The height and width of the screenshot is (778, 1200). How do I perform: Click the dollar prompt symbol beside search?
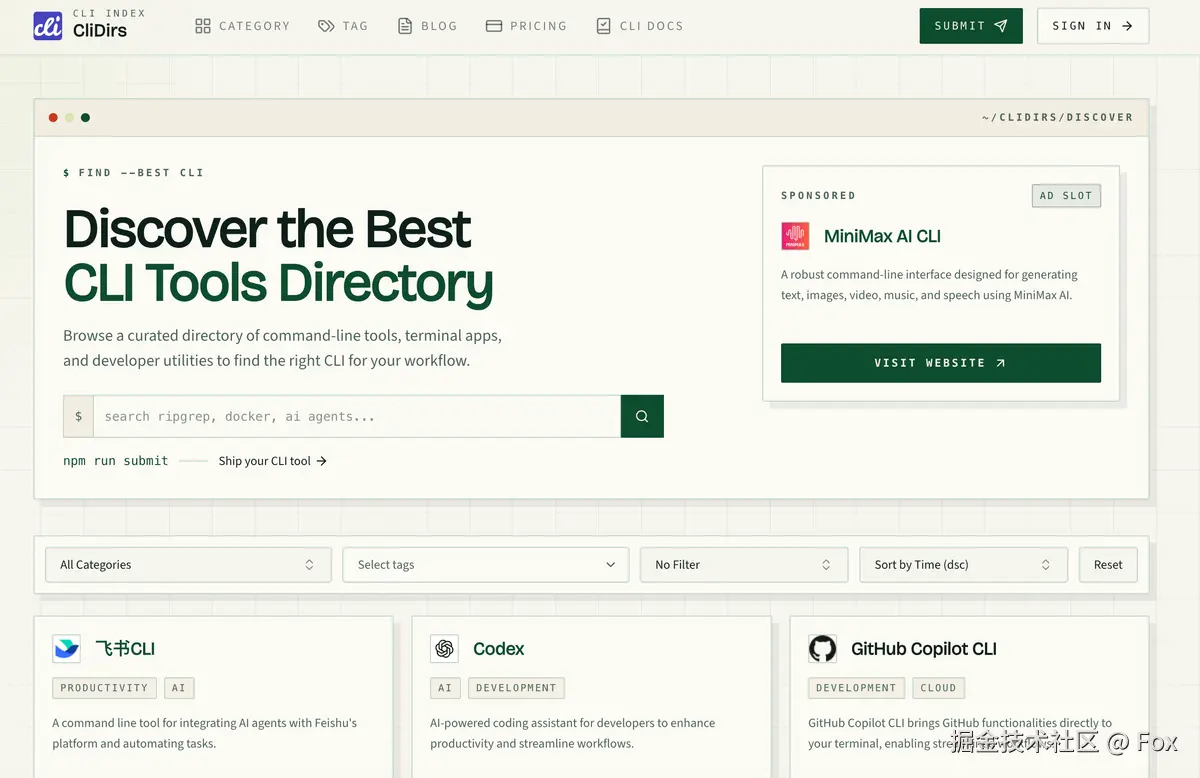click(x=78, y=416)
